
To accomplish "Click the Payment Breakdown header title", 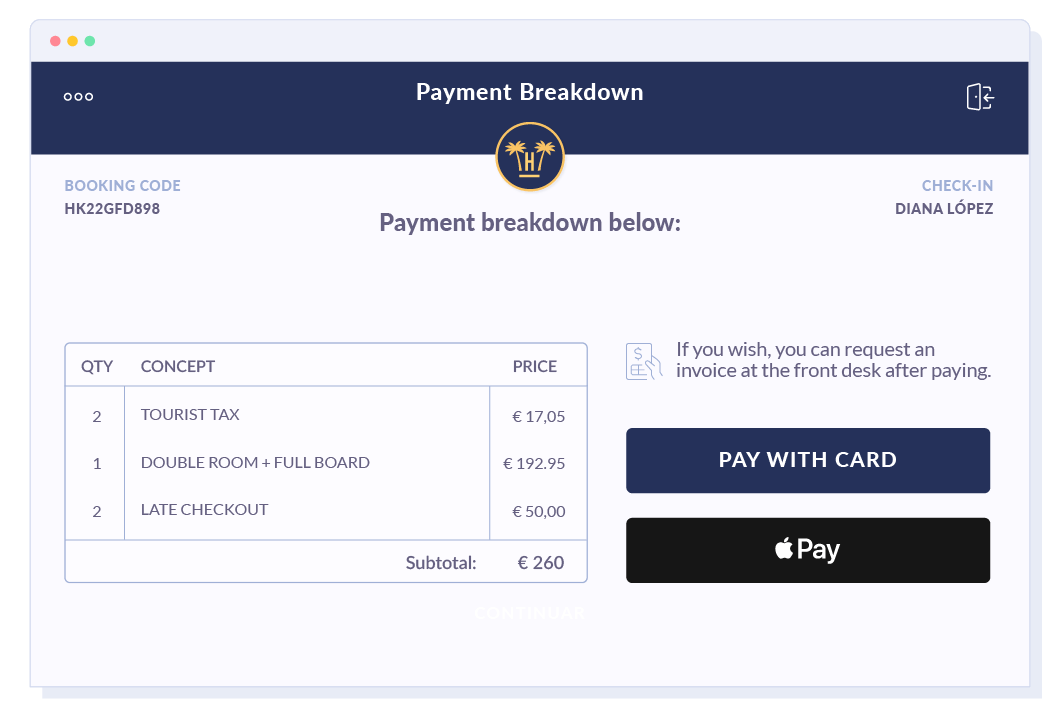I will (x=529, y=92).
